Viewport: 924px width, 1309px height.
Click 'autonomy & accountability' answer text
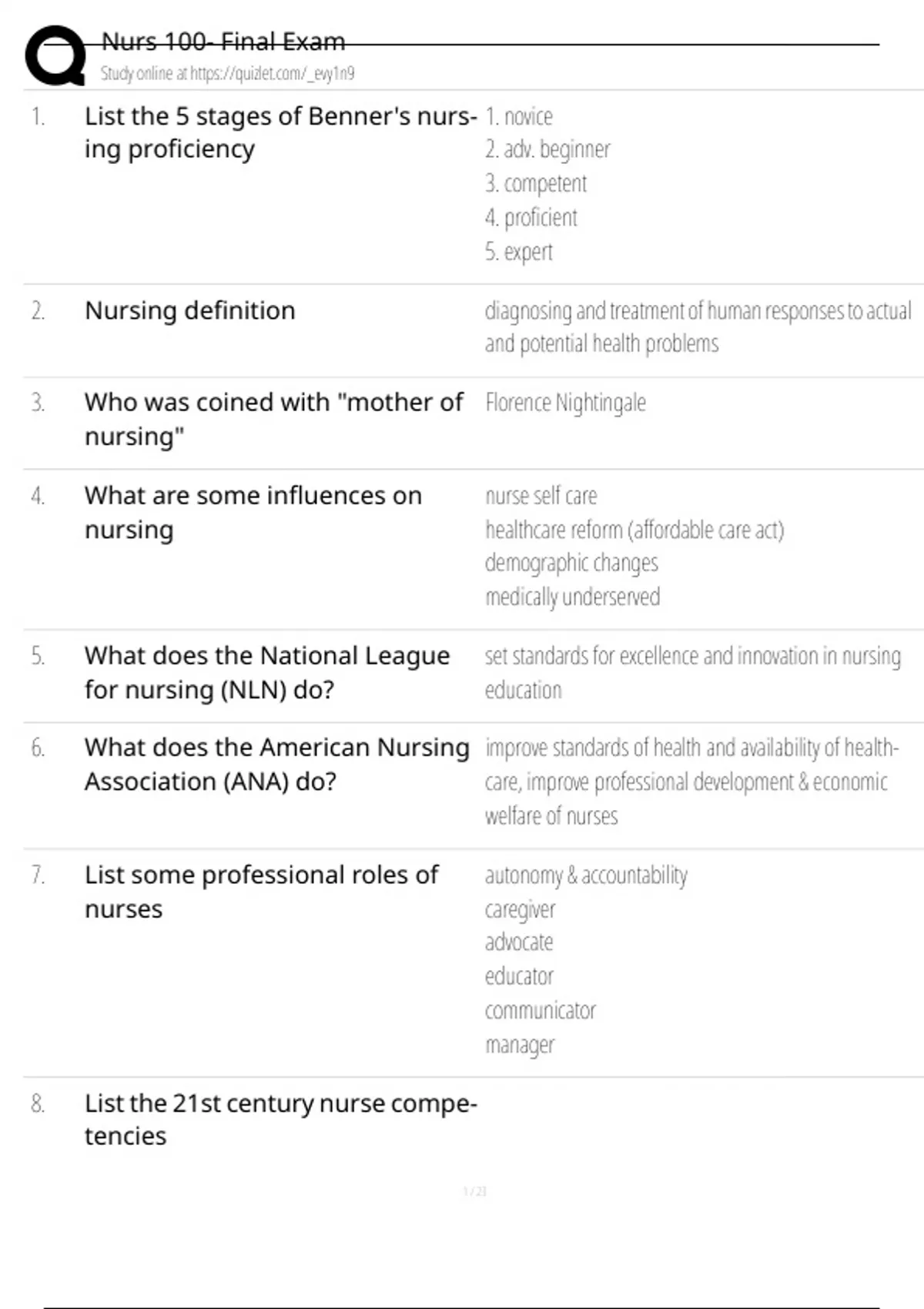(586, 875)
